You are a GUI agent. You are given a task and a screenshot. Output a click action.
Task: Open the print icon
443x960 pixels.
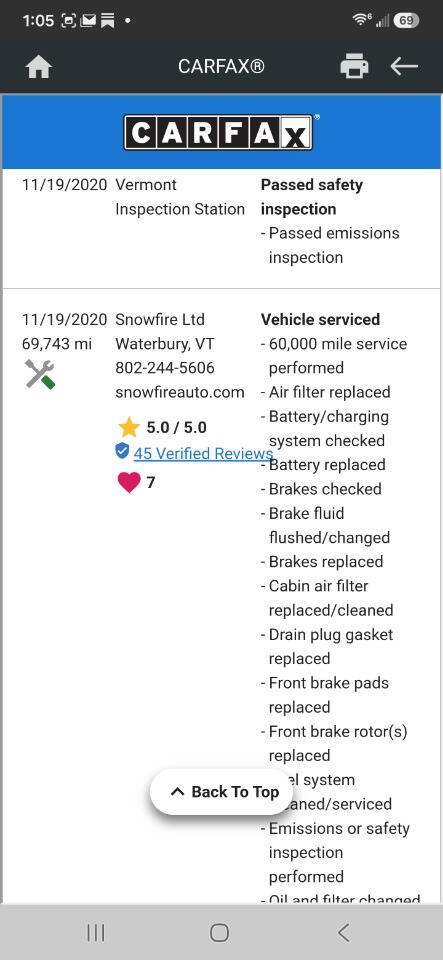354,66
